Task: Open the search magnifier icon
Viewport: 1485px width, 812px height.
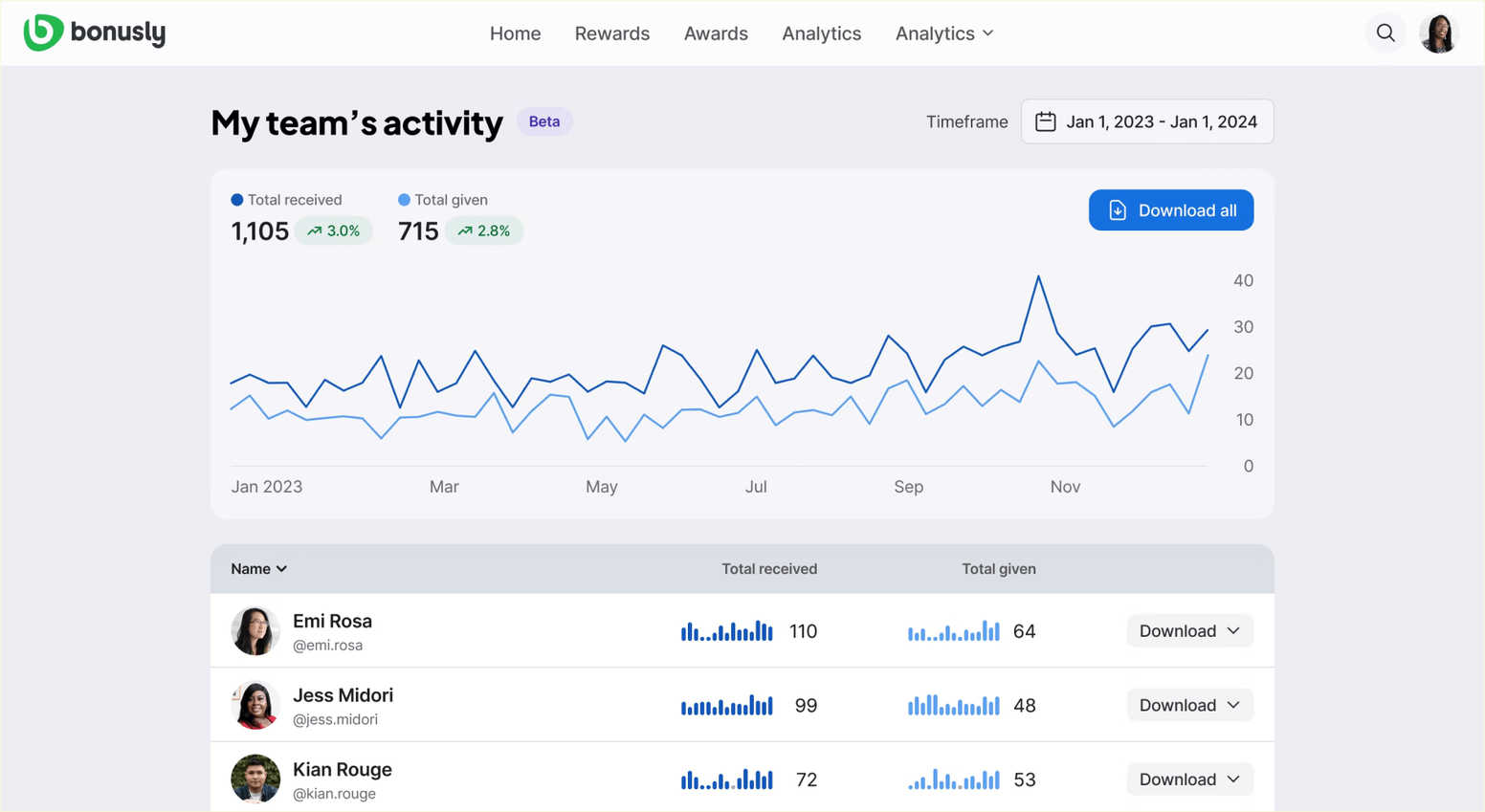Action: [x=1385, y=33]
